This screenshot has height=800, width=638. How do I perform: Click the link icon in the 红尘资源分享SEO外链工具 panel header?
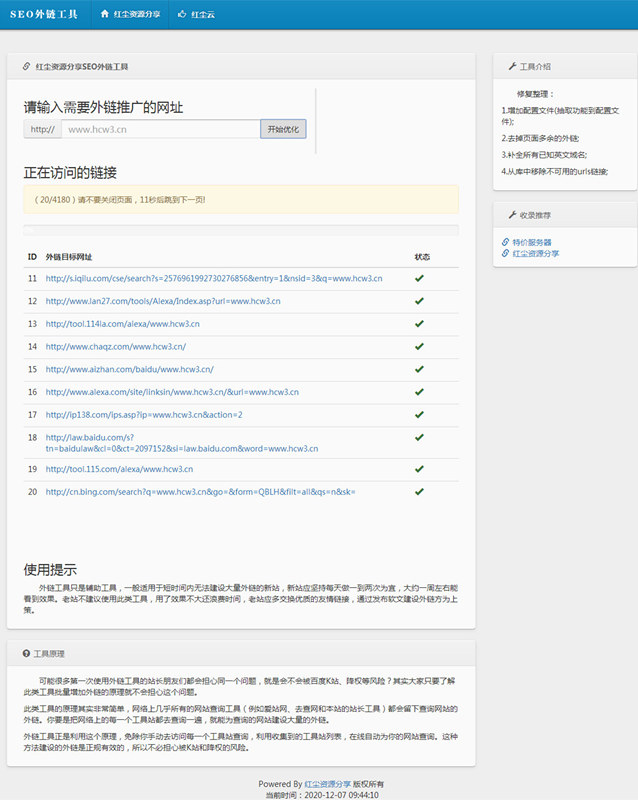(x=27, y=66)
